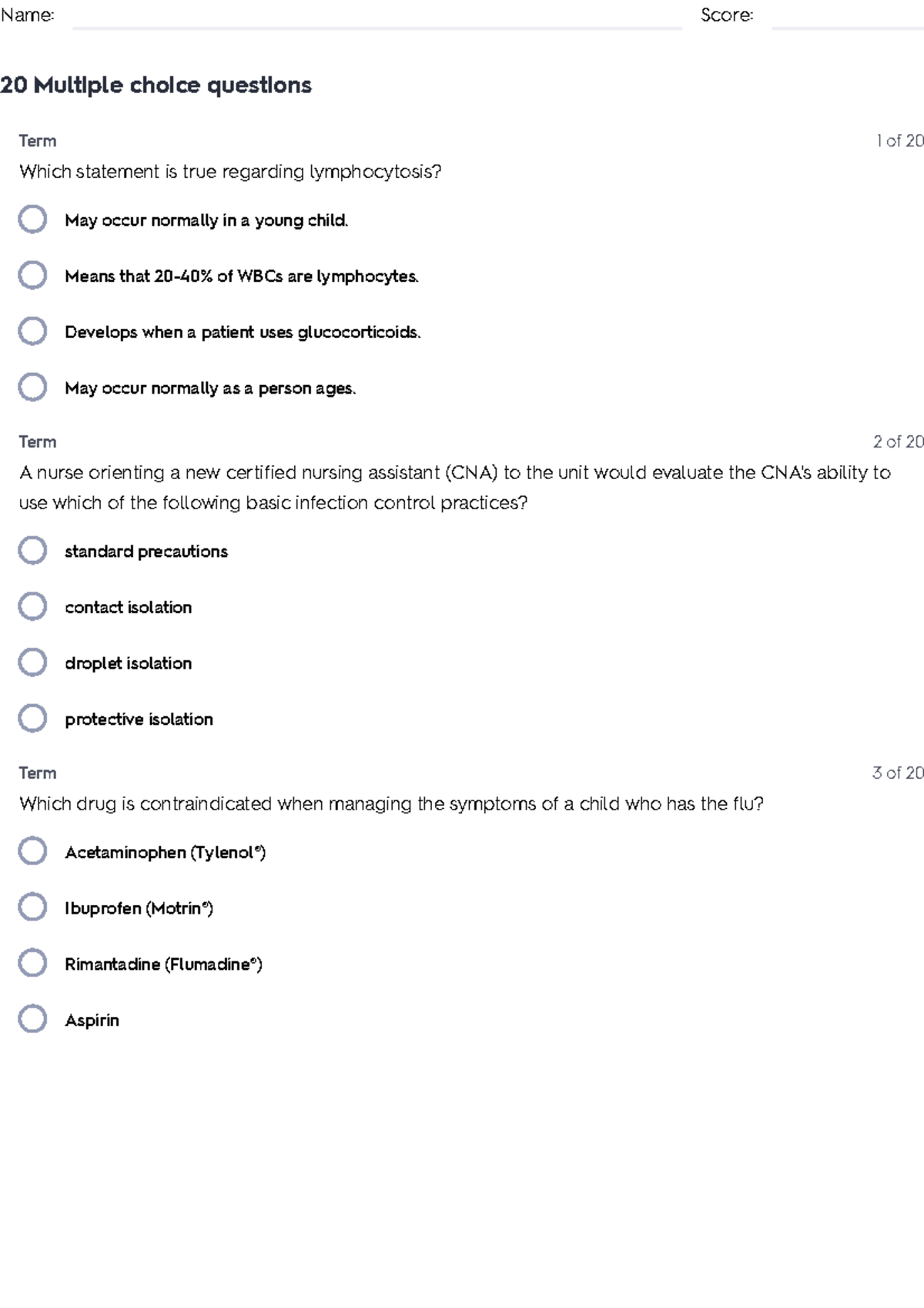Screen dimensions: 924x1308
Task: Click the lymphocytosis question text
Action: click(230, 172)
